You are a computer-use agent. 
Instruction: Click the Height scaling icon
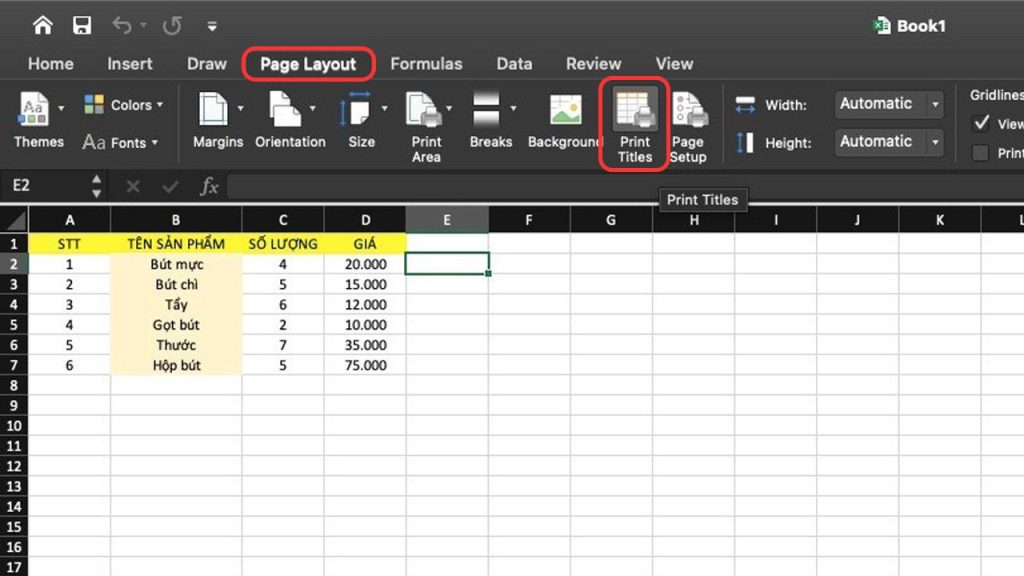744,142
